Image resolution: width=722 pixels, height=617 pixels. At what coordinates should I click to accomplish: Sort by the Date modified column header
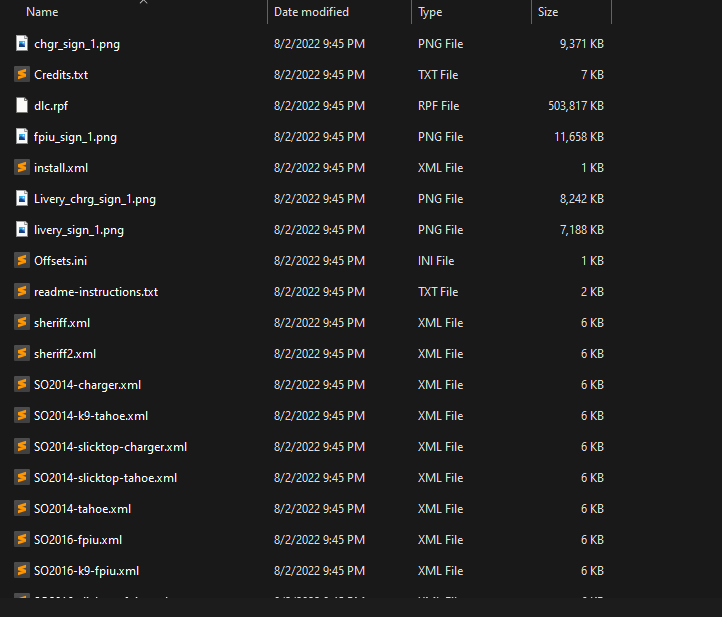311,12
